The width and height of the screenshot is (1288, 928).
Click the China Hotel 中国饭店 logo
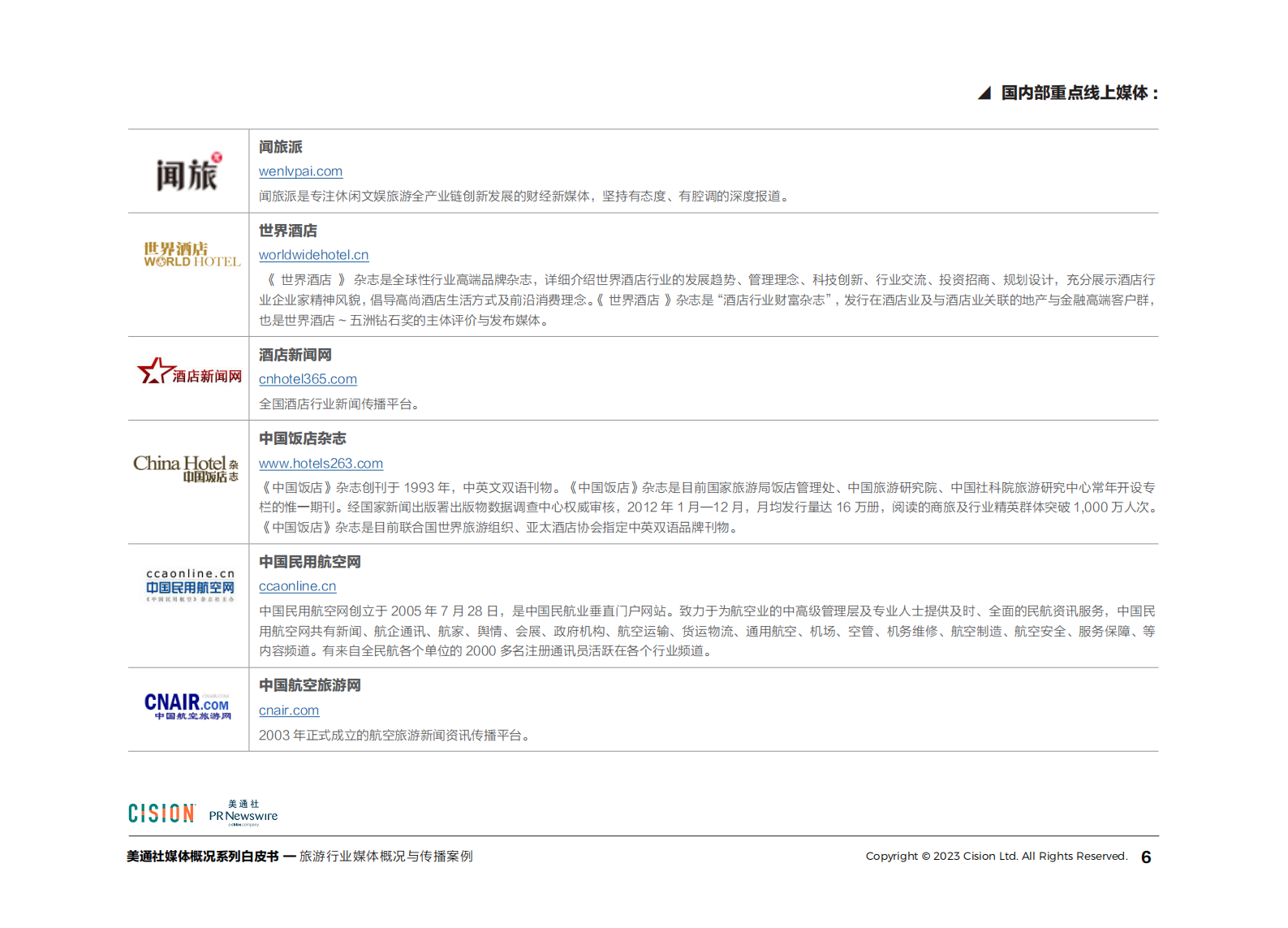tap(187, 468)
